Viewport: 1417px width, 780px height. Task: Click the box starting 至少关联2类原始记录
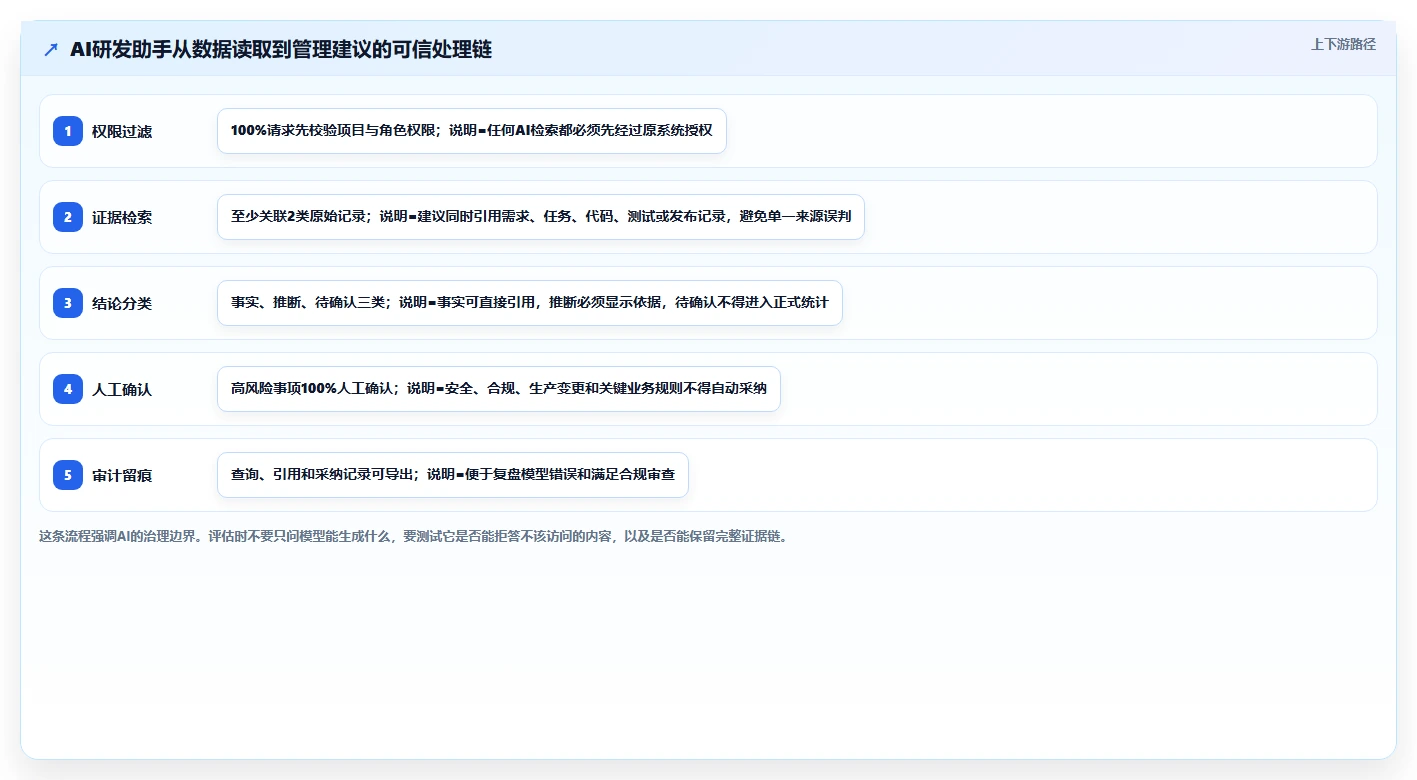pyautogui.click(x=541, y=217)
